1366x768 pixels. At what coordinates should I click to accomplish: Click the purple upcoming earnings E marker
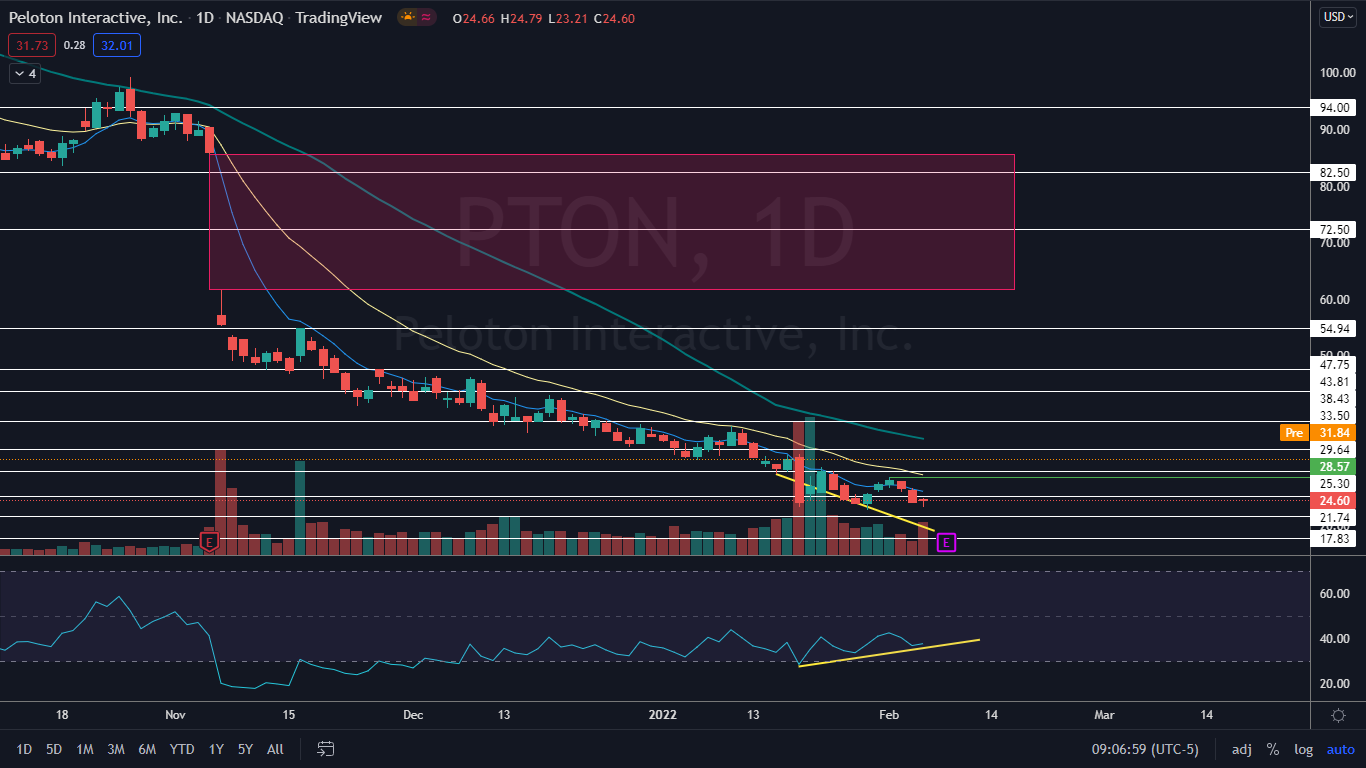946,543
